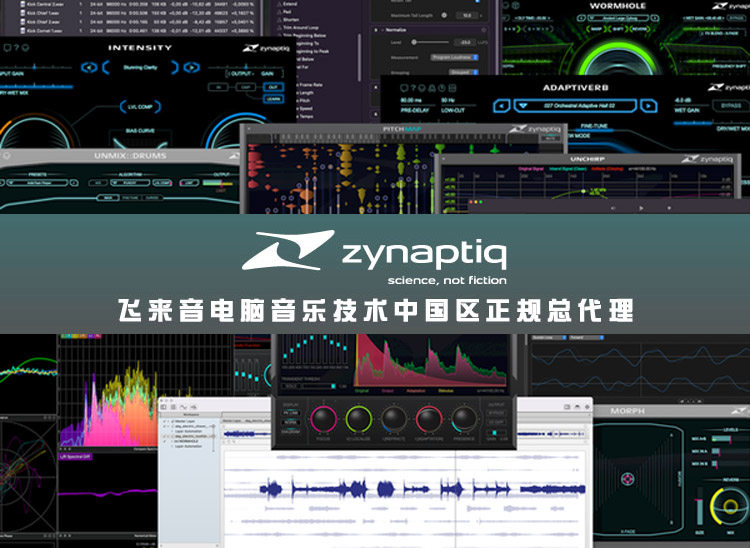Open the Unmix Drums algorithm dropdown
Viewport: 750px width, 548px height.
[130, 183]
